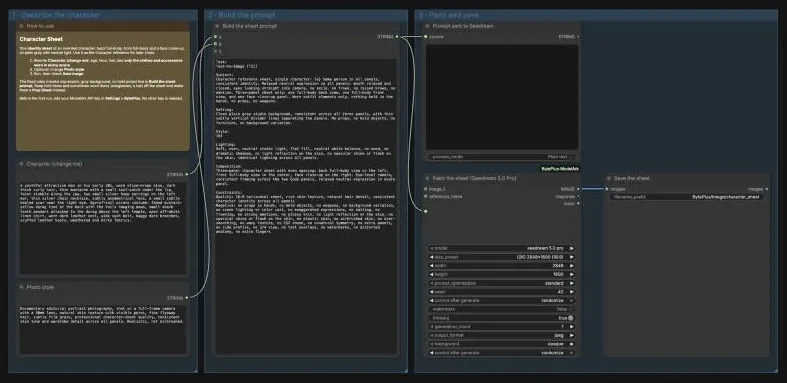The width and height of the screenshot is (787, 383).
Task: Select group title 1 - Describe the character
Action: tap(56, 15)
